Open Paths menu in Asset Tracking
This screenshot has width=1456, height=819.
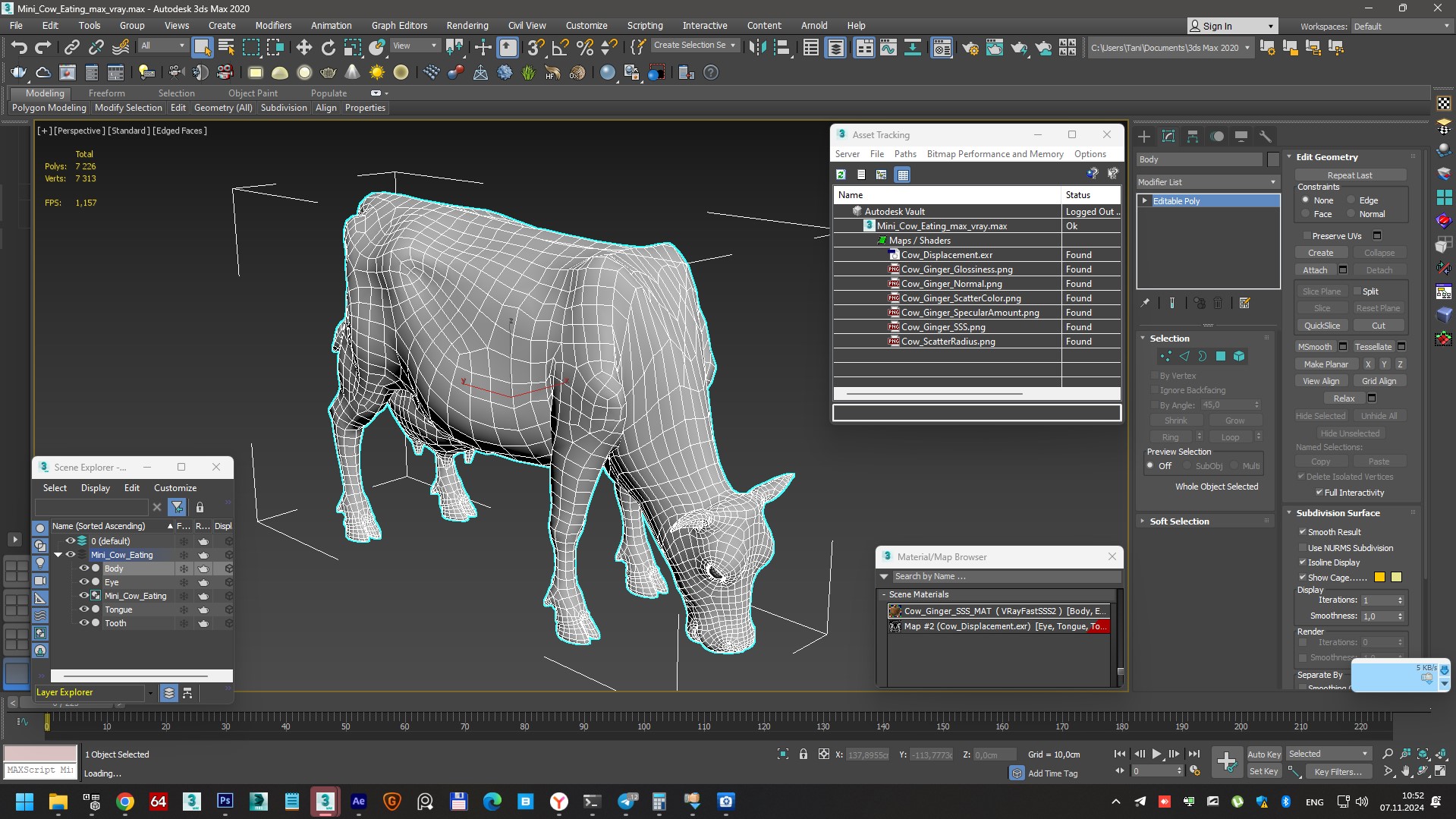[905, 154]
